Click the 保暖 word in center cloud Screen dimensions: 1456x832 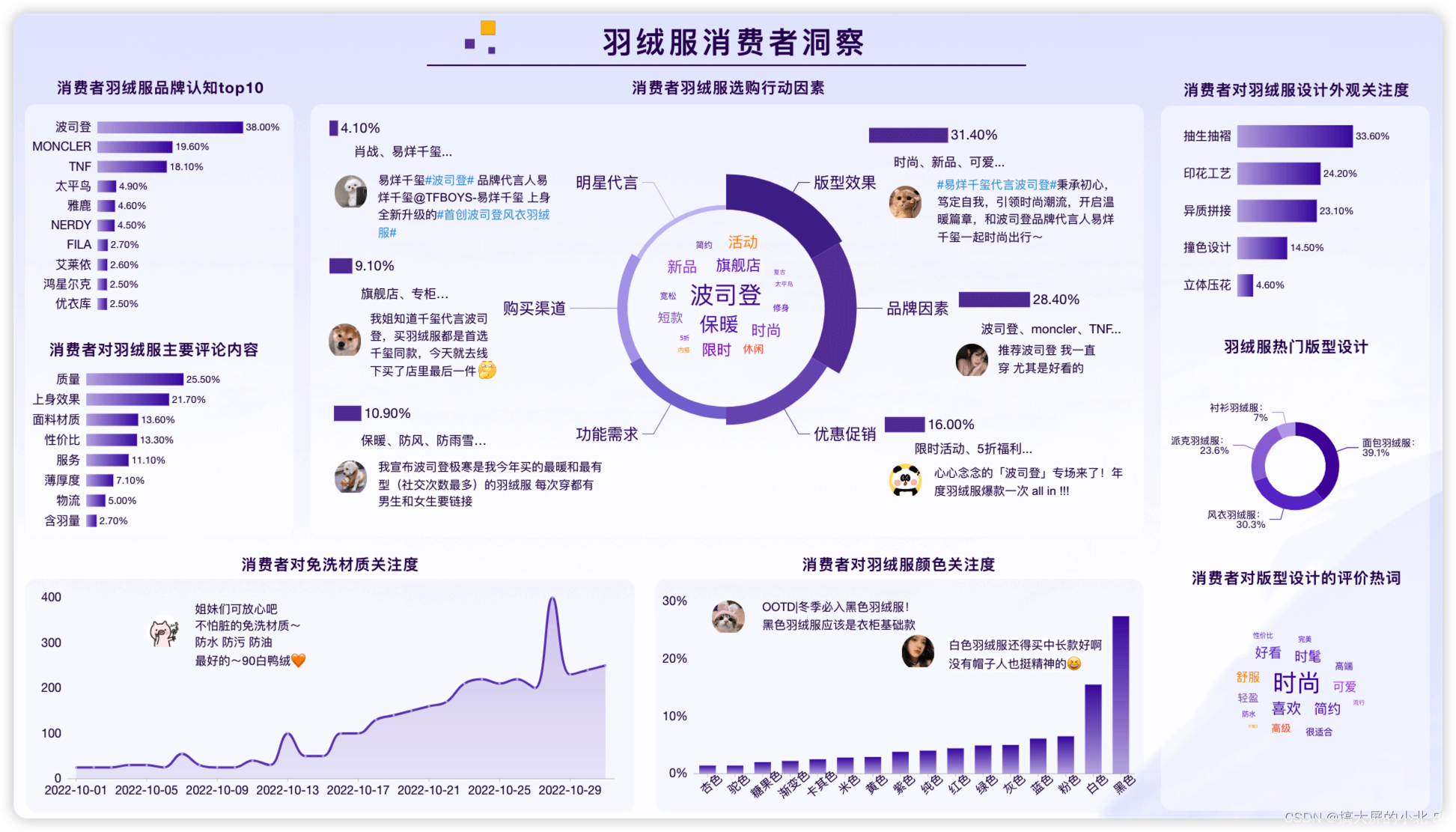click(x=719, y=324)
